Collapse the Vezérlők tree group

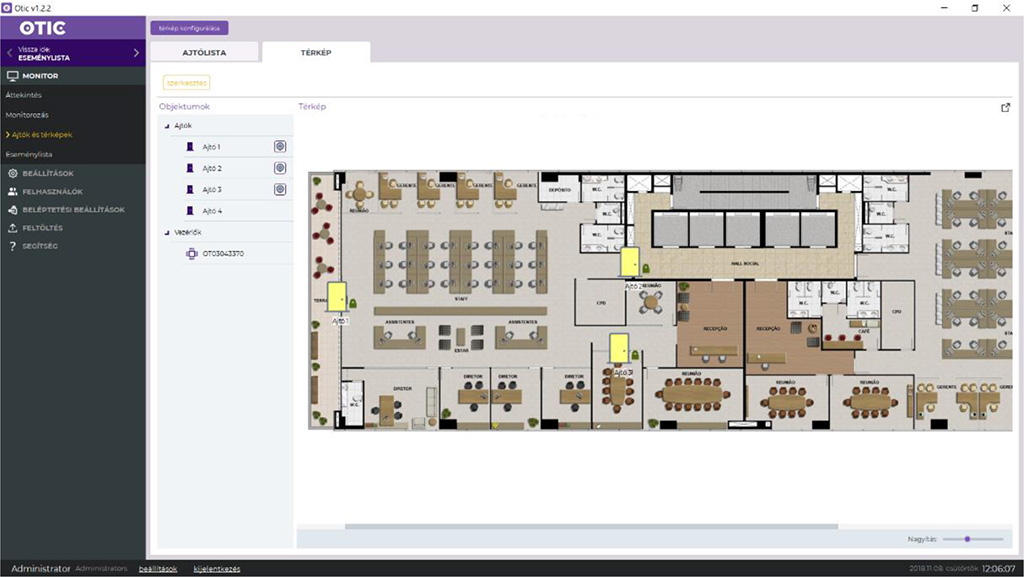(x=167, y=232)
